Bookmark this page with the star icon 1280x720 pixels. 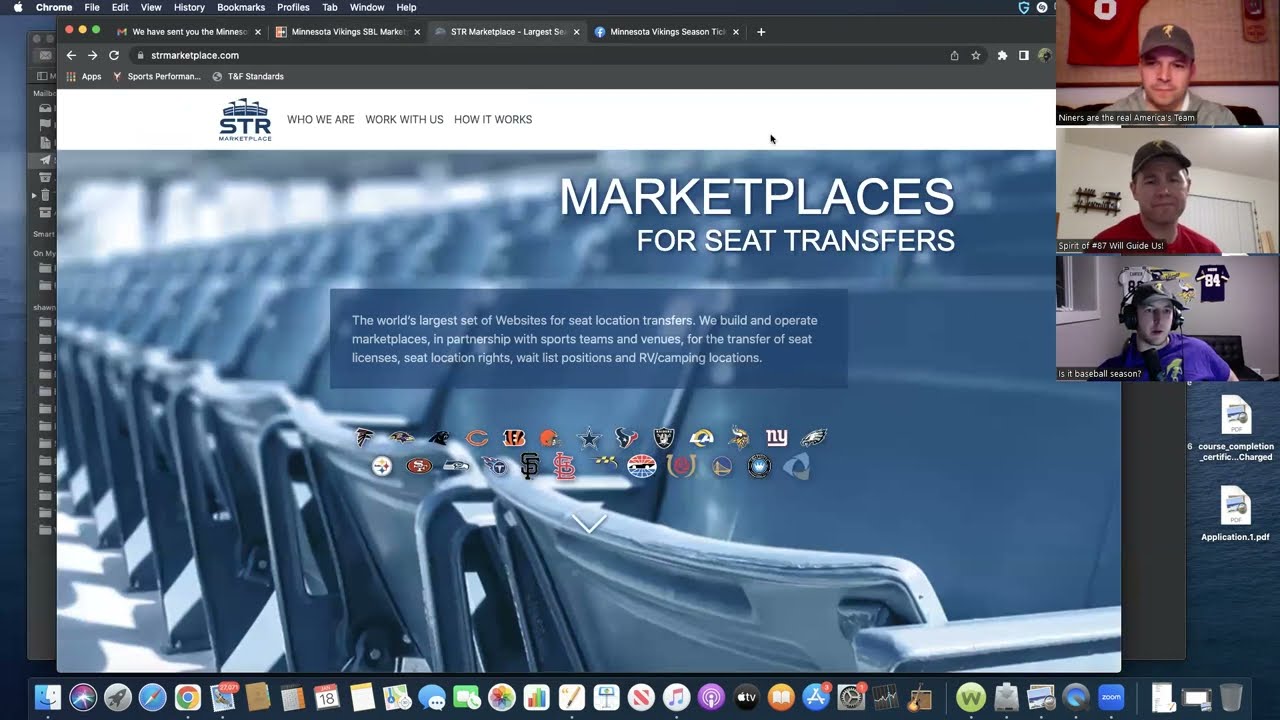click(976, 56)
